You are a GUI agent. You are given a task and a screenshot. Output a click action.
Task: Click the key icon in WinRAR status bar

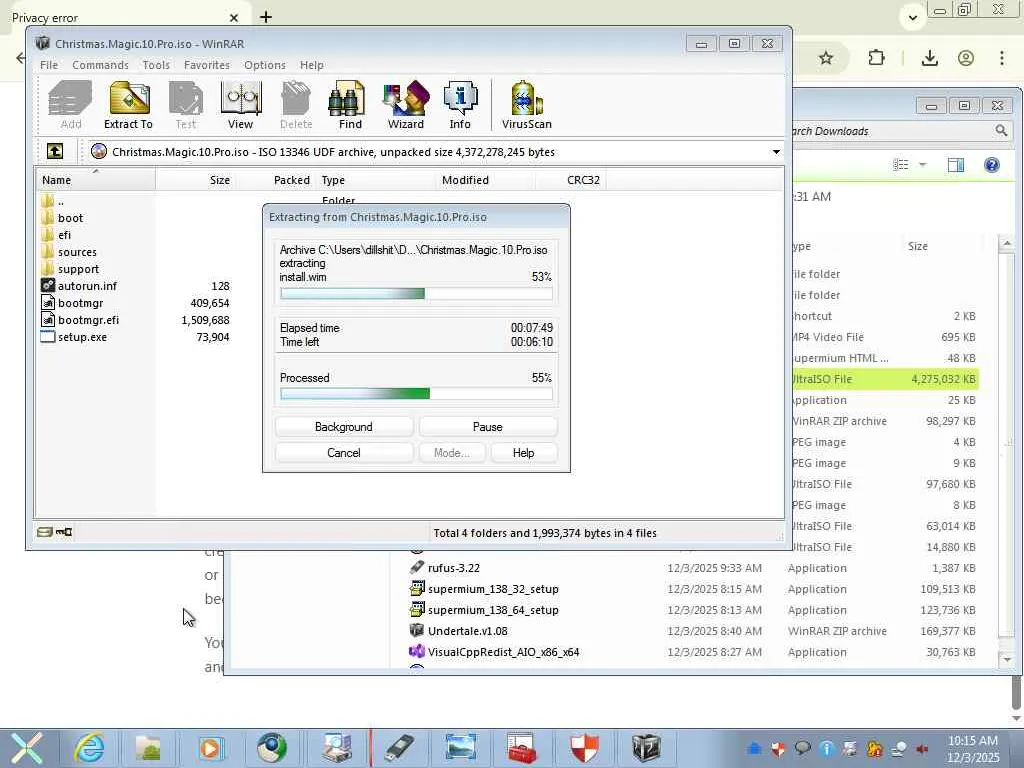click(64, 532)
